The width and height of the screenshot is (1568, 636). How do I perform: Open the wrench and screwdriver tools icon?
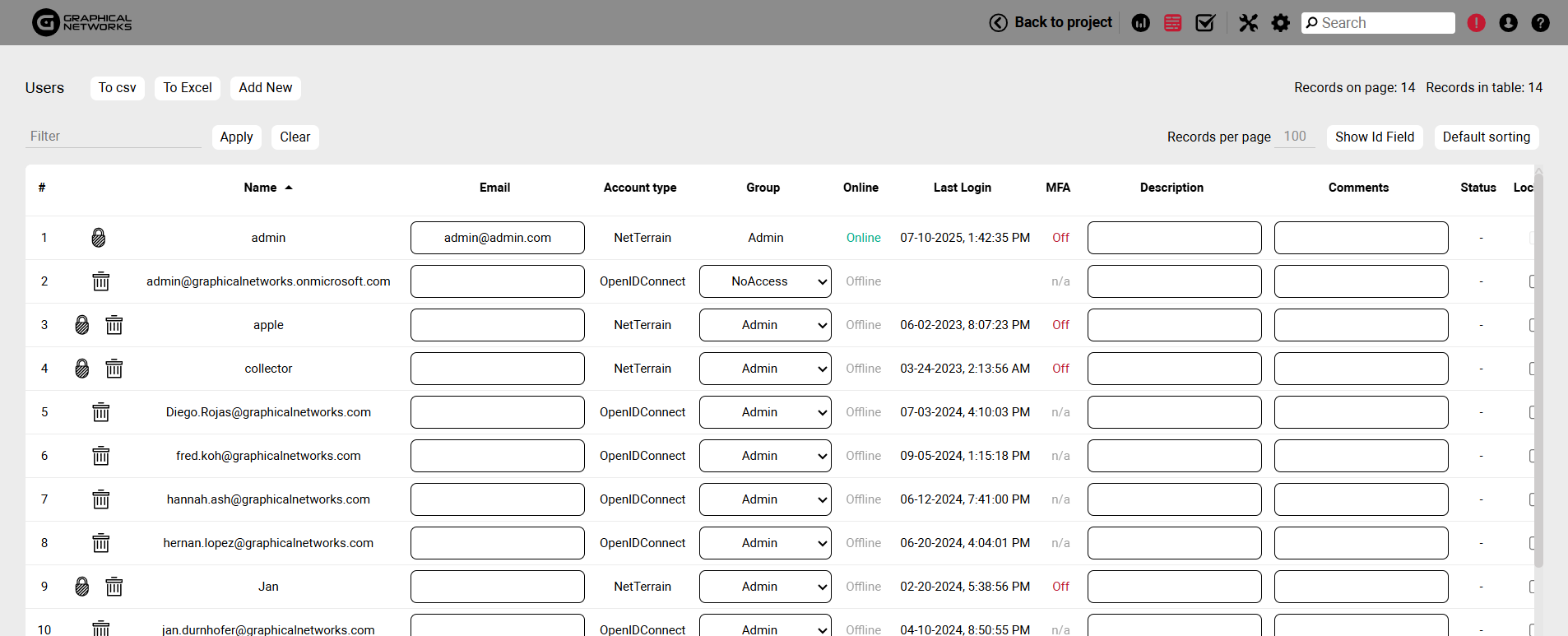point(1248,23)
